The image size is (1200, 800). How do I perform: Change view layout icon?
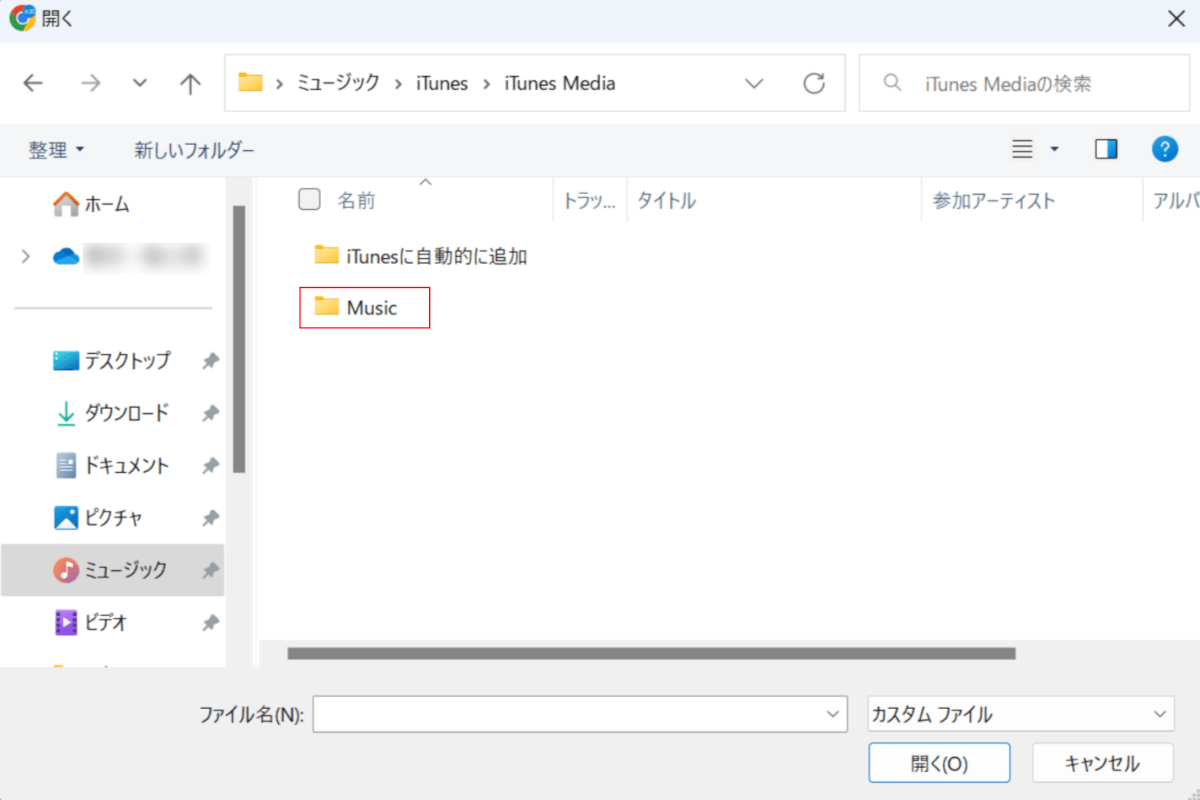pyautogui.click(x=1022, y=150)
